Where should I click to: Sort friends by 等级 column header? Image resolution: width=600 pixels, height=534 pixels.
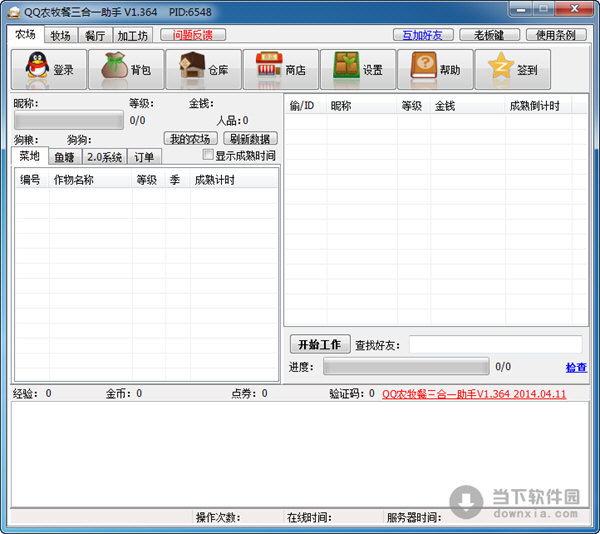click(414, 106)
